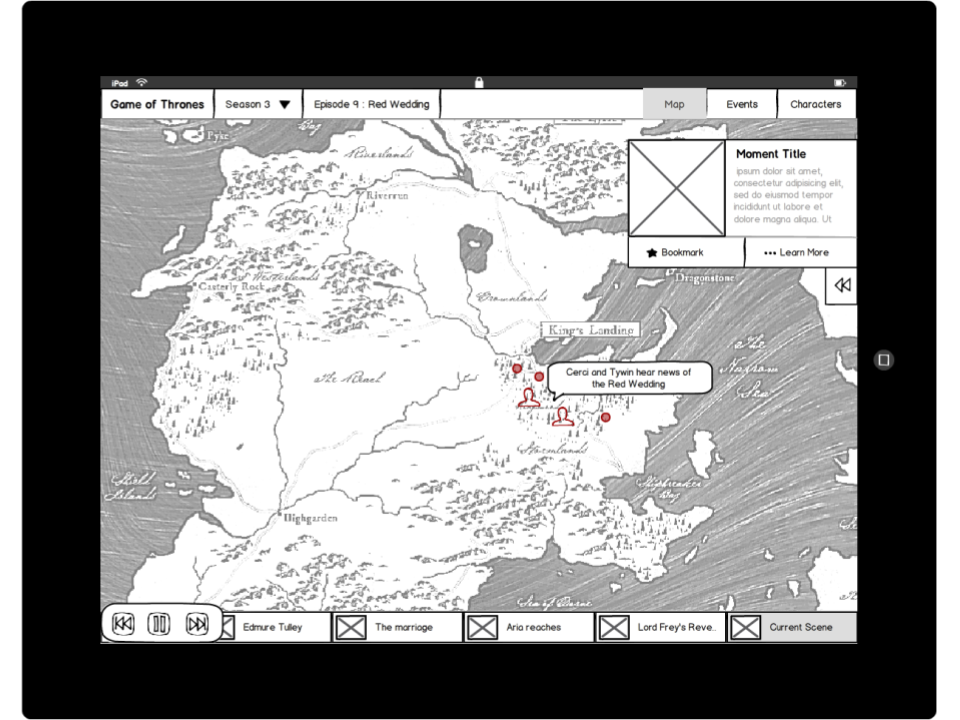
Task: Tap the Dragonstone label on the map
Action: (704, 278)
